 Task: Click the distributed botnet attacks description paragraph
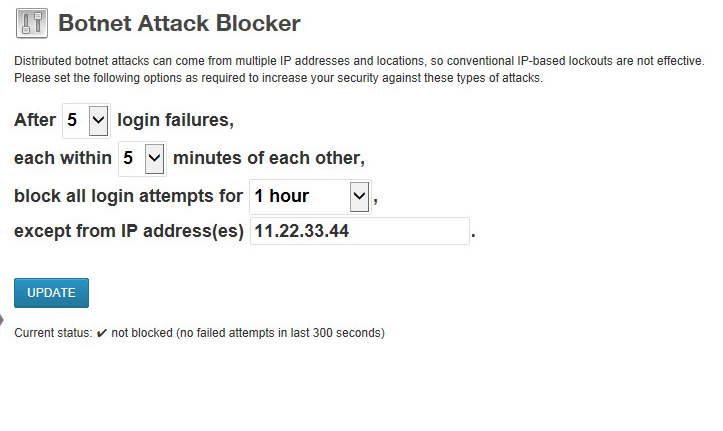tap(359, 69)
